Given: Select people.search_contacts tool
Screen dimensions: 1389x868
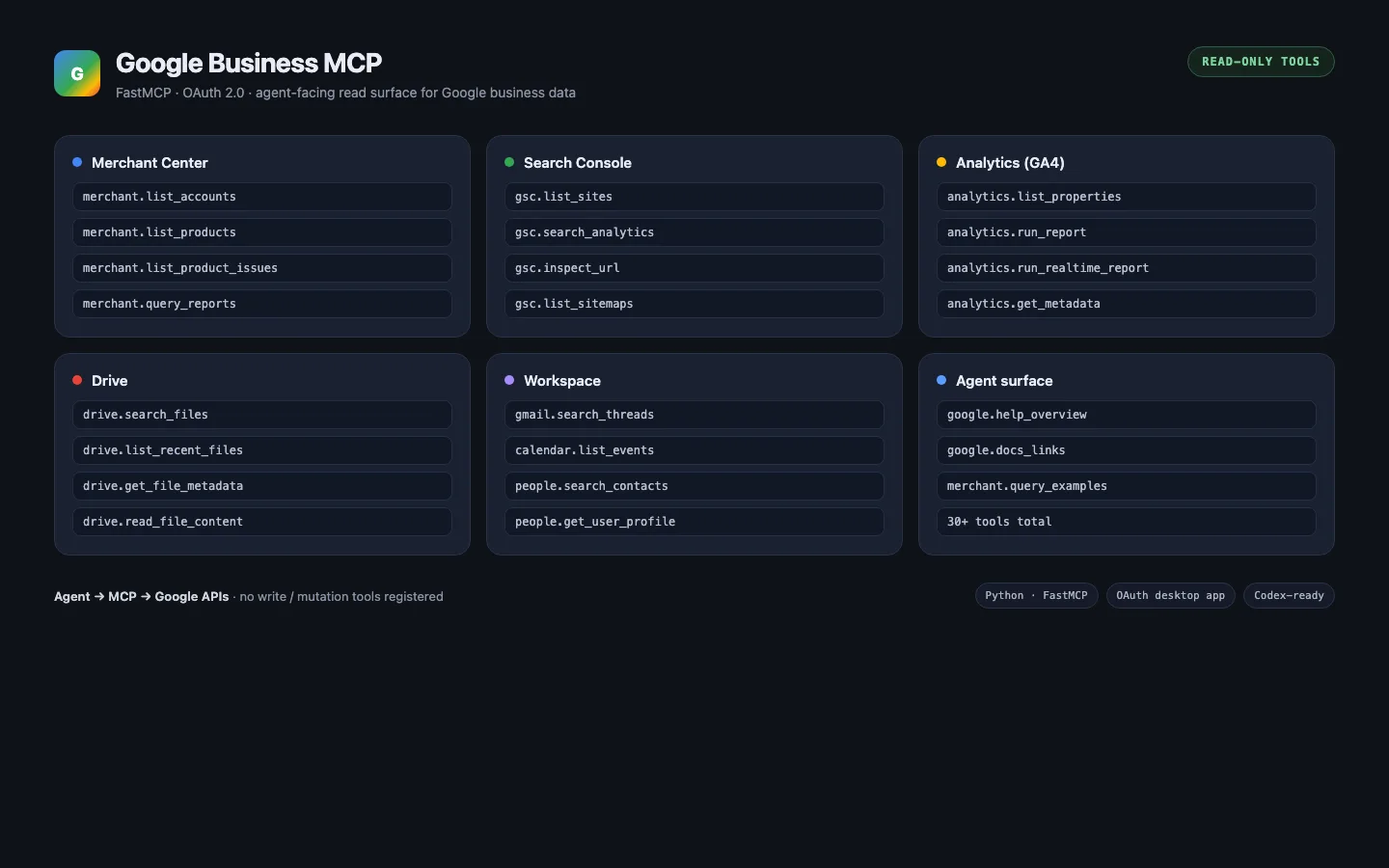Looking at the screenshot, I should click(694, 486).
